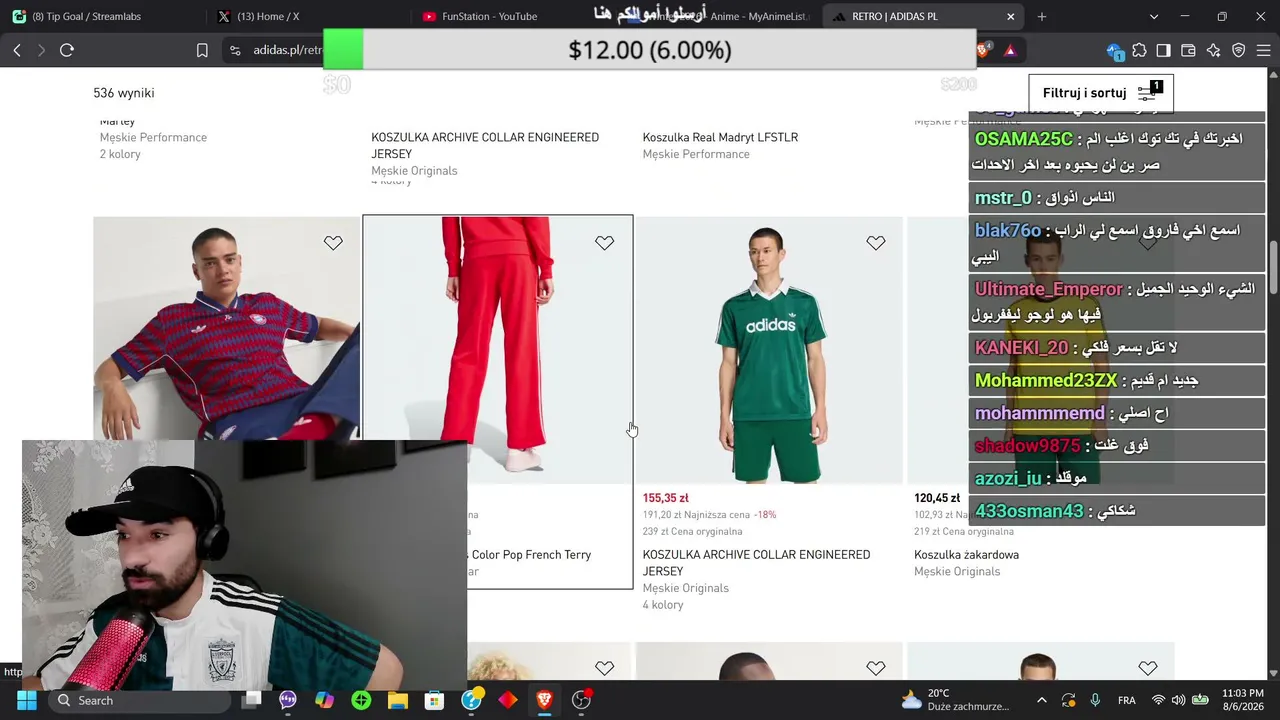Open Microsoft Store from the taskbar
Image resolution: width=1280 pixels, height=720 pixels.
point(434,700)
